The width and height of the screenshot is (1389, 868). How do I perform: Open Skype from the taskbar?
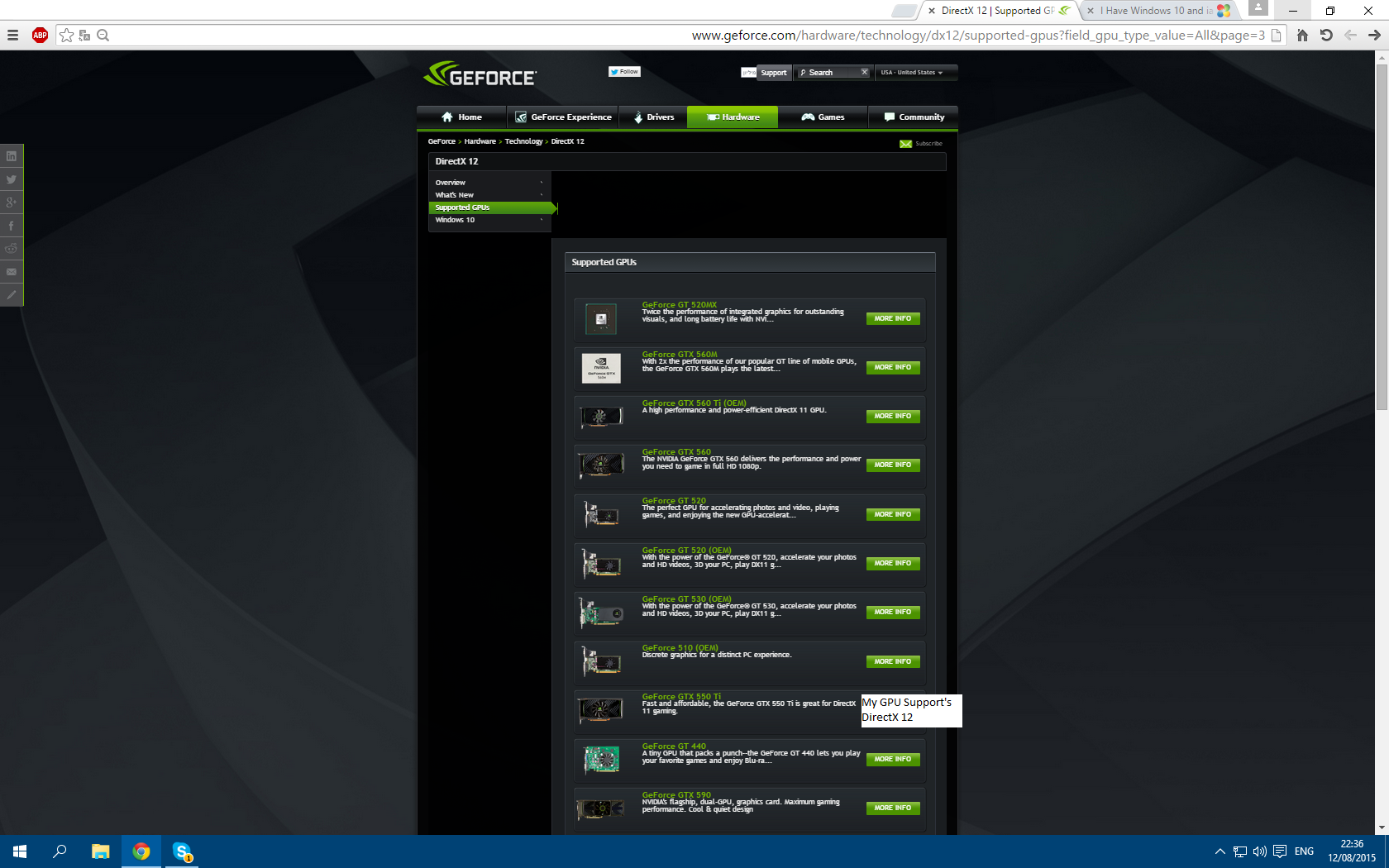(182, 851)
